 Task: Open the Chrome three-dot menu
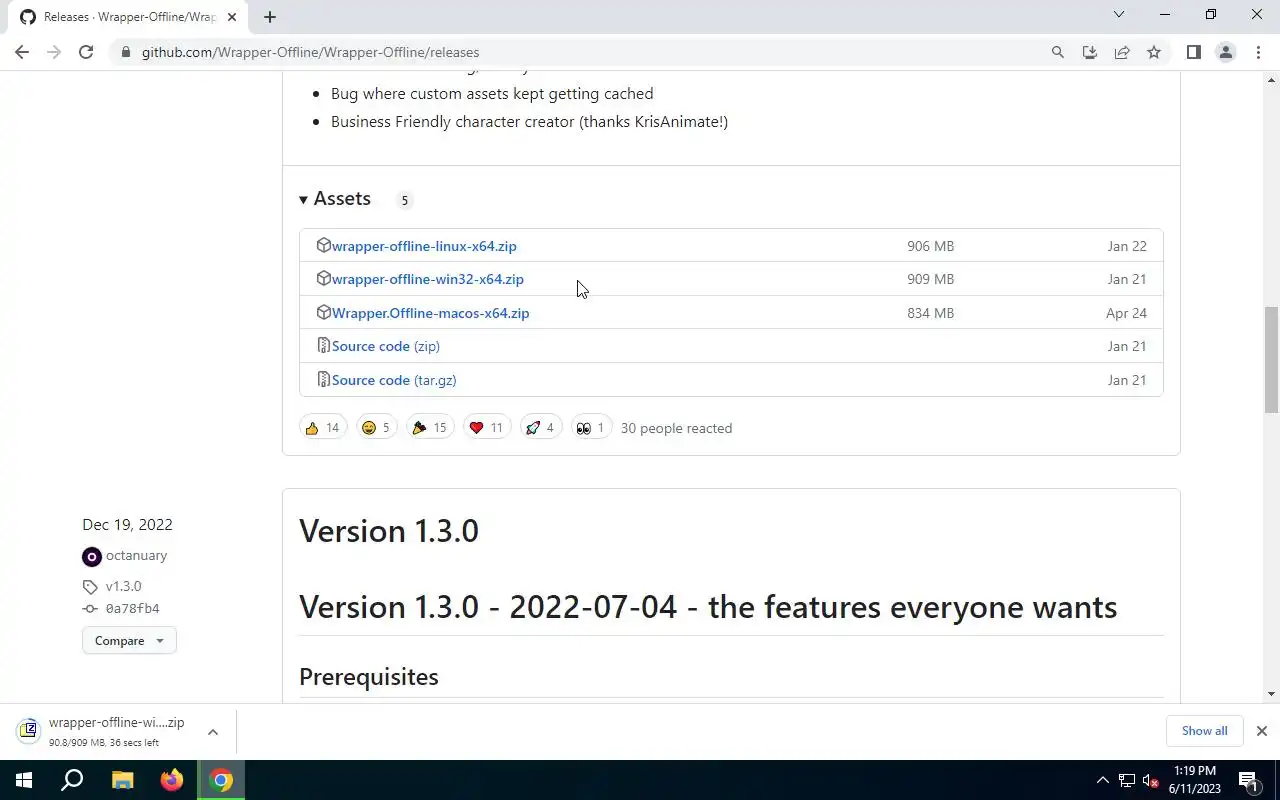point(1258,52)
